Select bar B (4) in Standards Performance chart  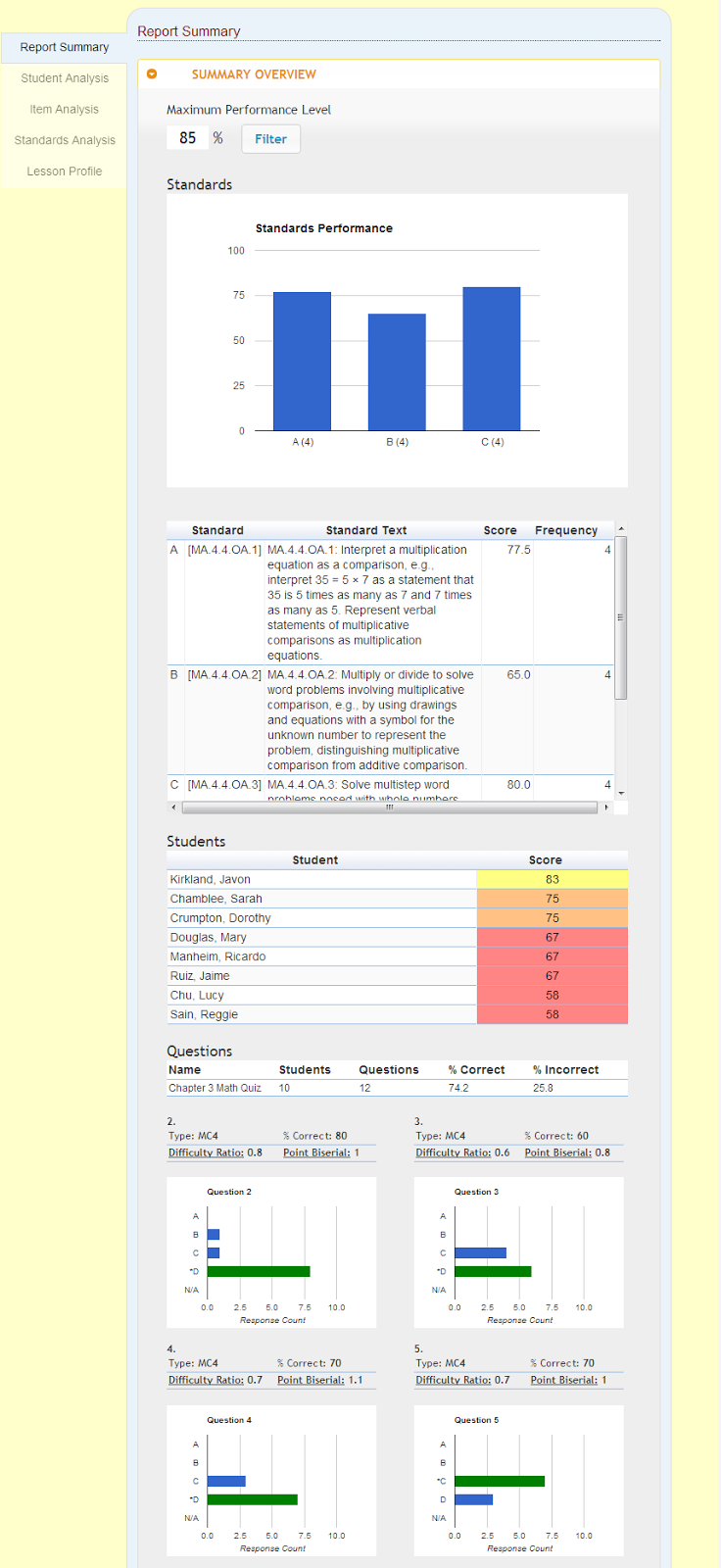click(x=397, y=371)
